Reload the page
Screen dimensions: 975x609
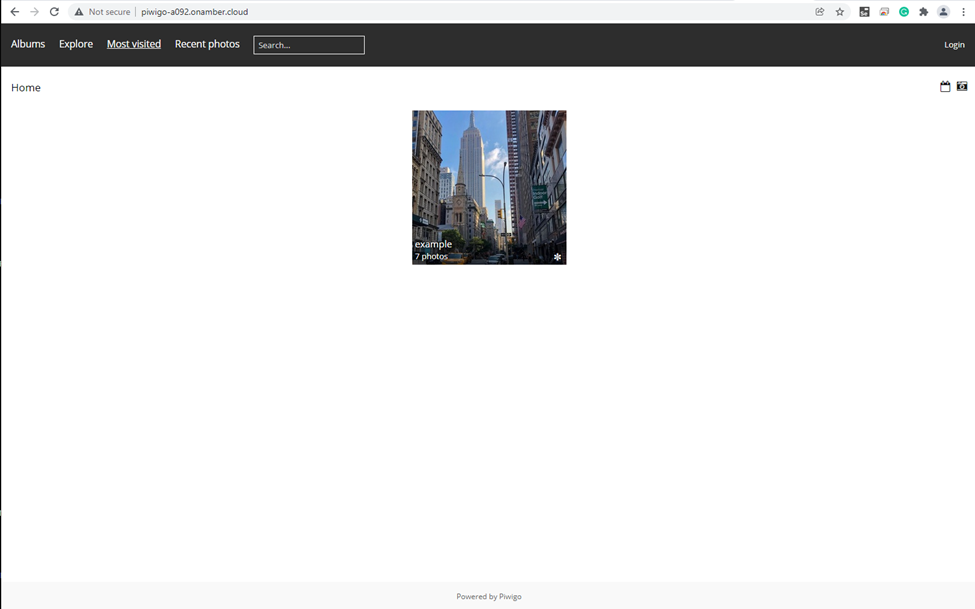coord(55,12)
